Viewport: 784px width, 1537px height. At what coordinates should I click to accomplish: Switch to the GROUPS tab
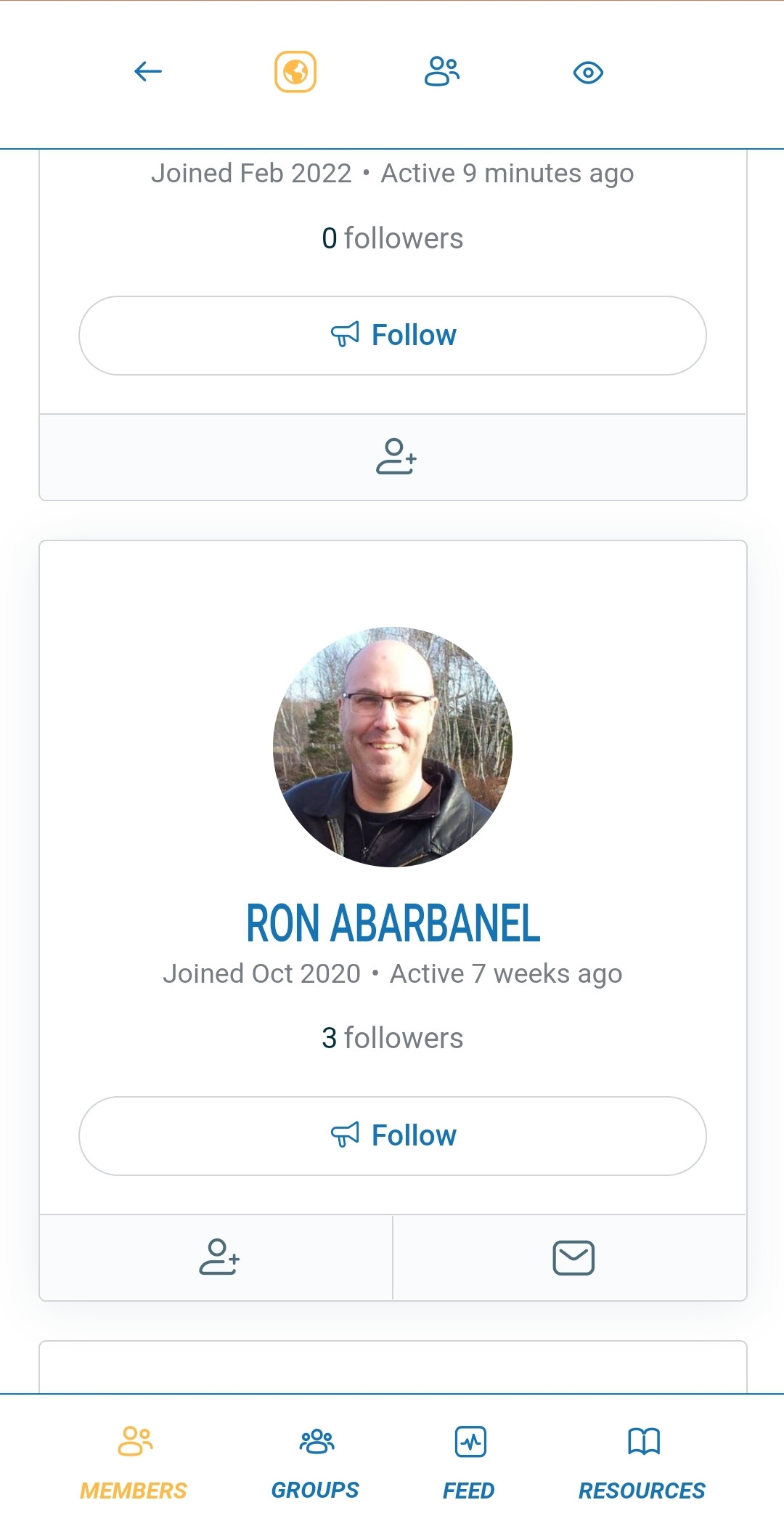[315, 1461]
